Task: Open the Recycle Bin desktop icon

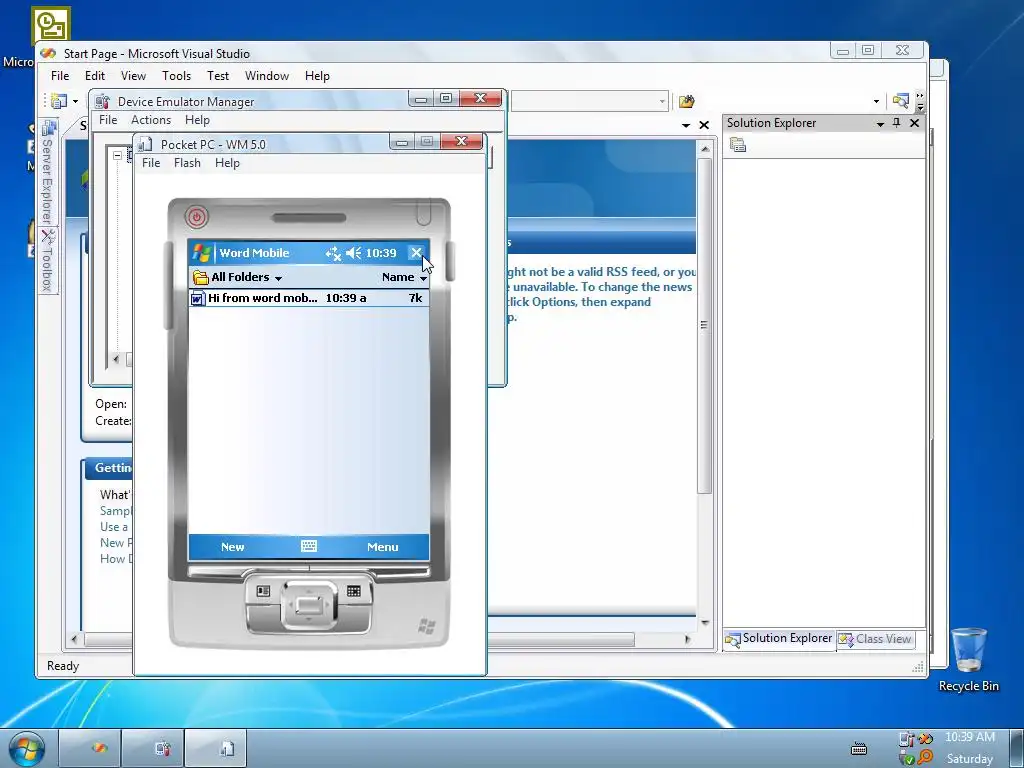Action: pyautogui.click(x=968, y=660)
